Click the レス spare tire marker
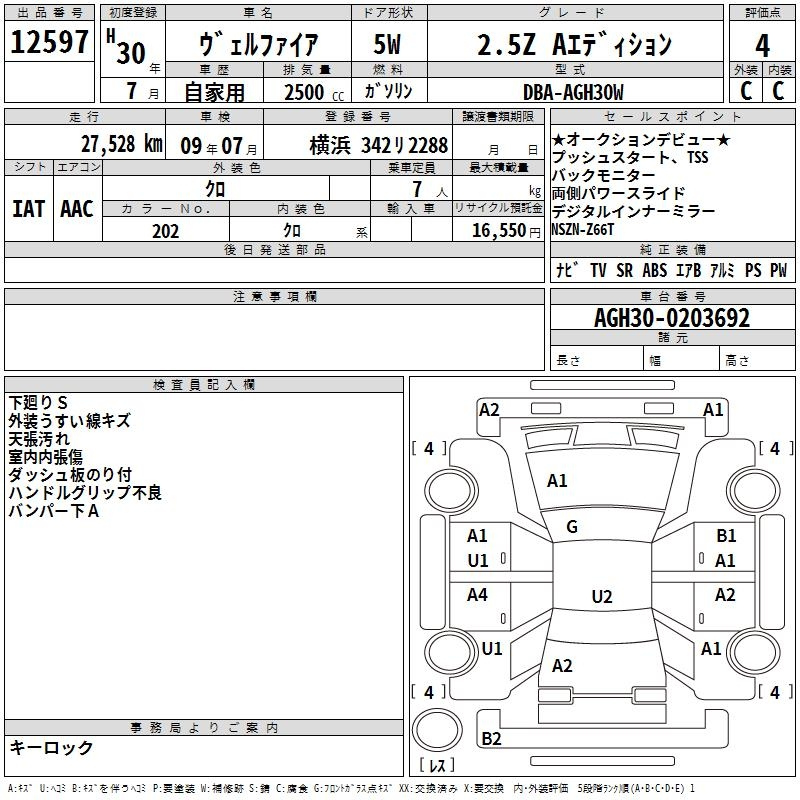800x800 pixels. [x=437, y=767]
